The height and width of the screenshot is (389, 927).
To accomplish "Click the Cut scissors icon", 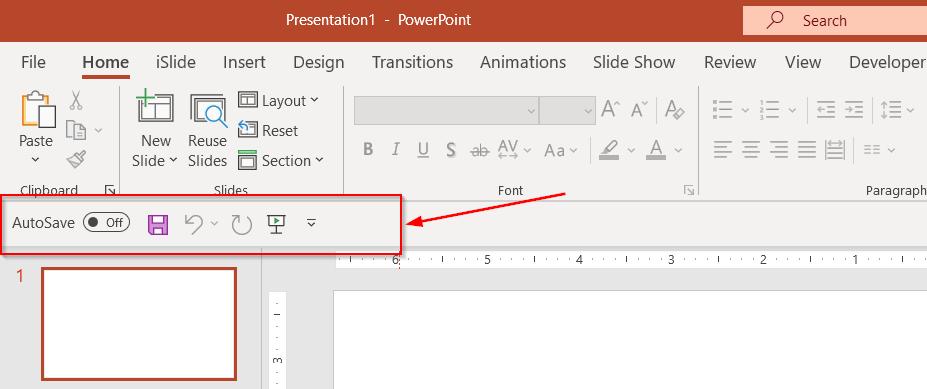I will tap(76, 101).
